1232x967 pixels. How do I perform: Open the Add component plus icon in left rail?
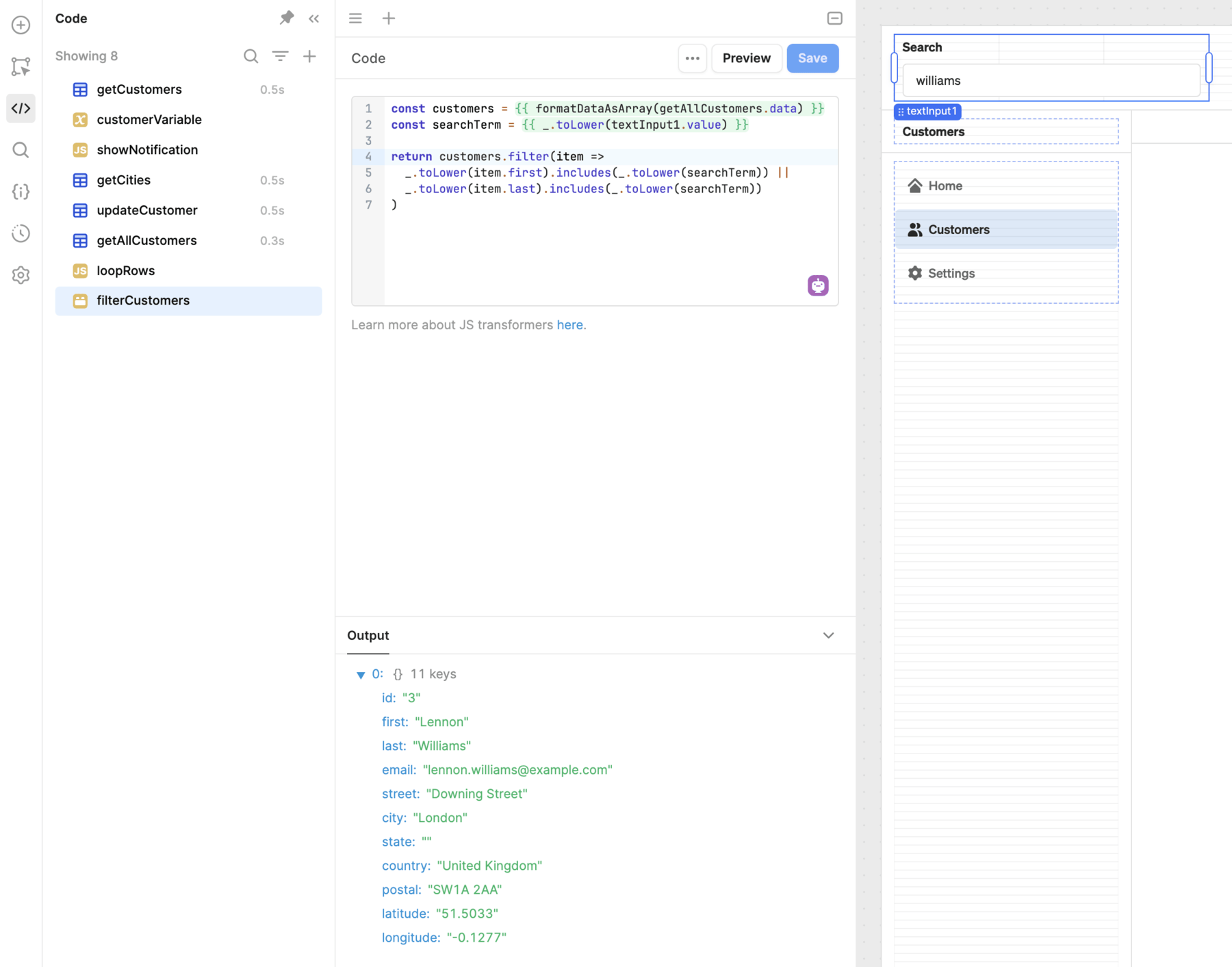click(21, 25)
